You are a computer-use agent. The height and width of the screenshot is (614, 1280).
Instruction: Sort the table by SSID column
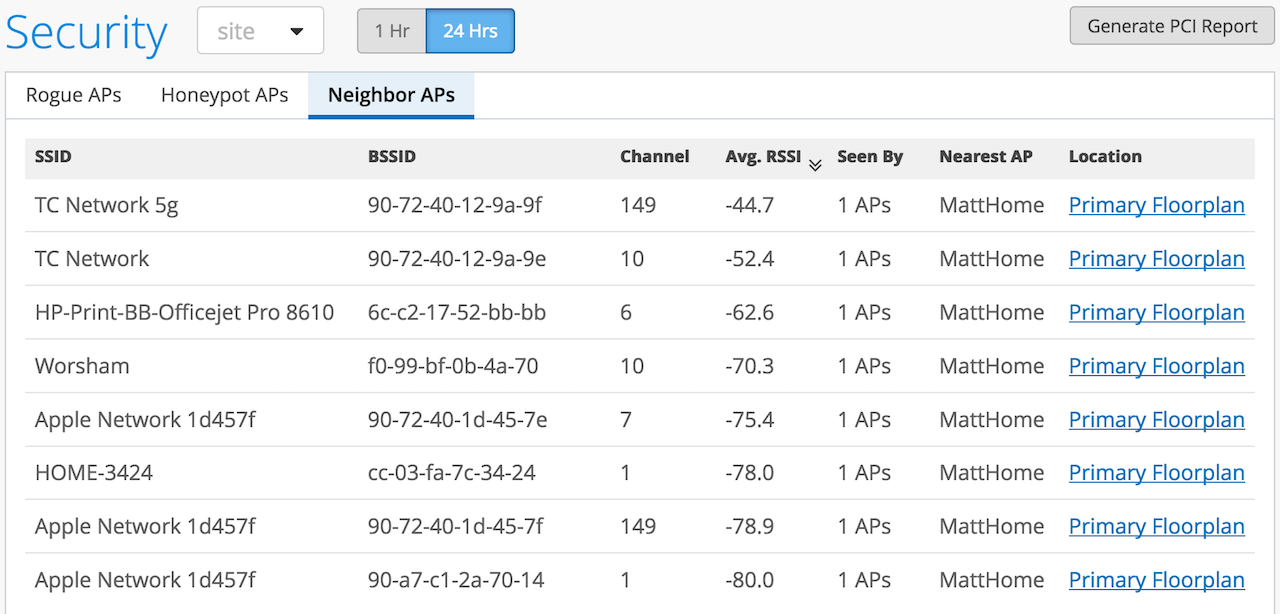pos(53,157)
